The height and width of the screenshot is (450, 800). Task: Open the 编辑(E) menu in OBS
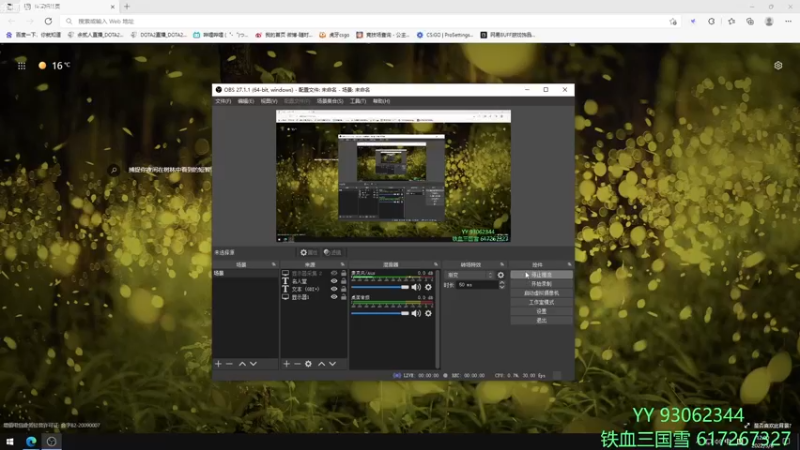[x=246, y=101]
